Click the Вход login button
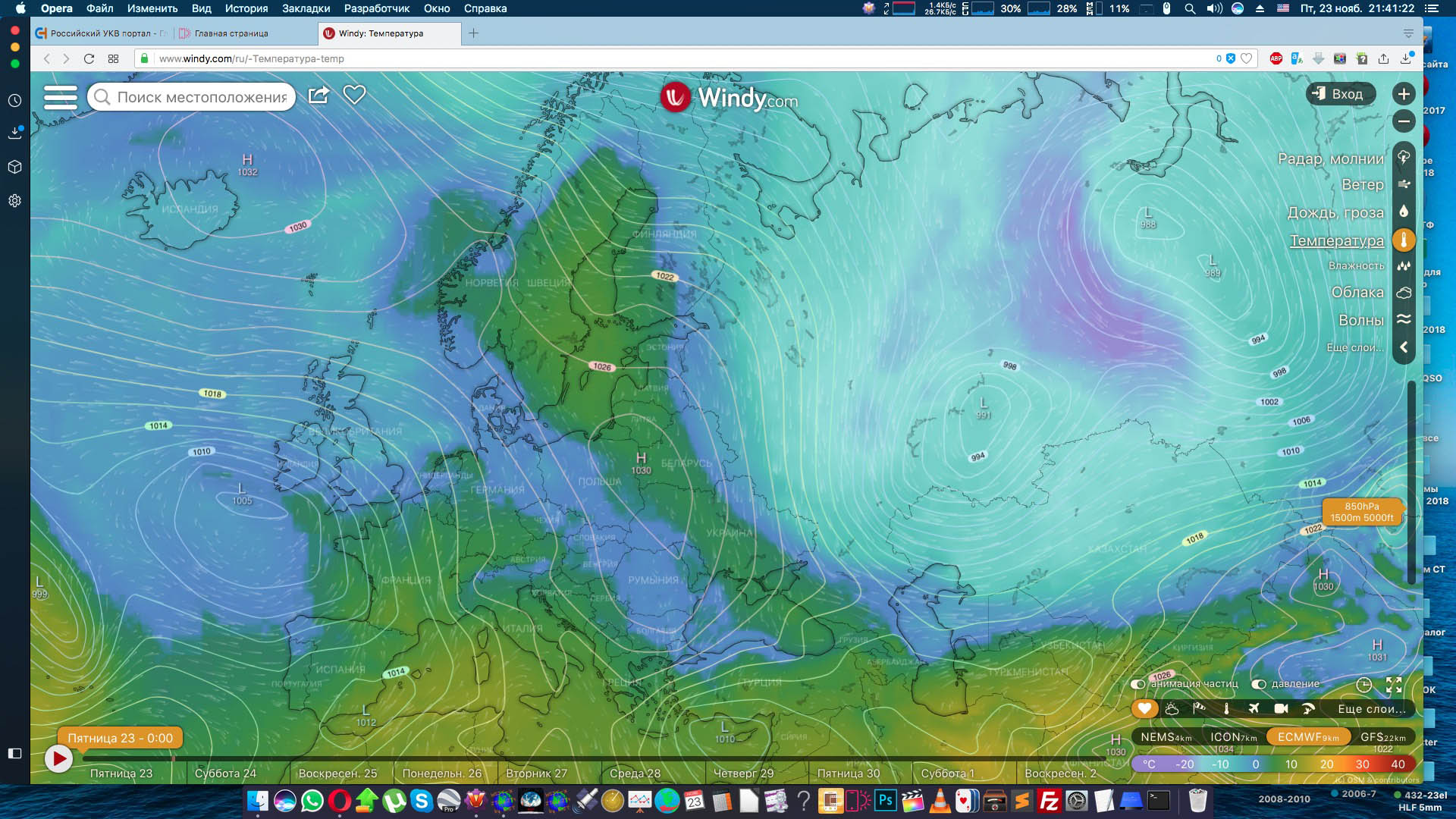 [1340, 94]
